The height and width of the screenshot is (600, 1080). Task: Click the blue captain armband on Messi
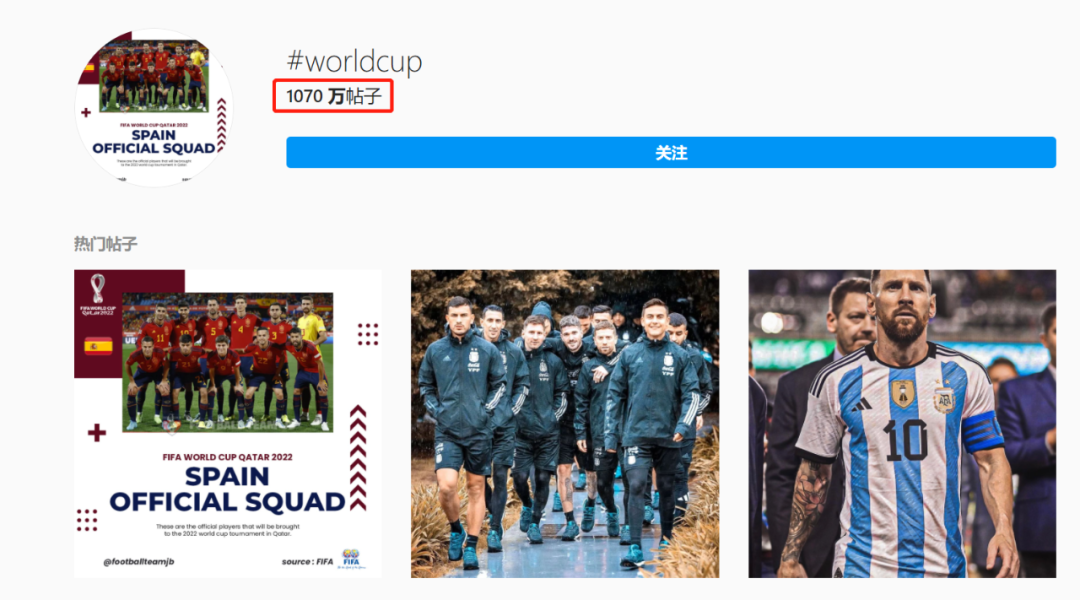(x=983, y=431)
